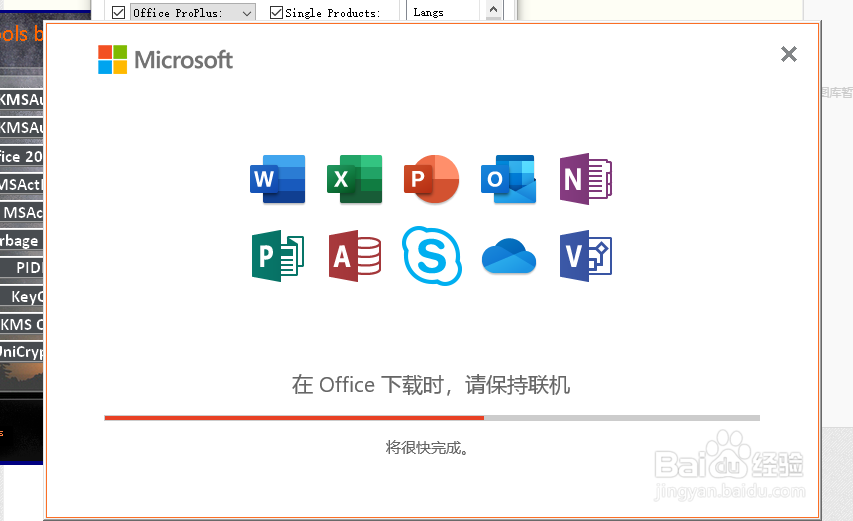
Task: Click the Access app icon
Action: coord(355,256)
